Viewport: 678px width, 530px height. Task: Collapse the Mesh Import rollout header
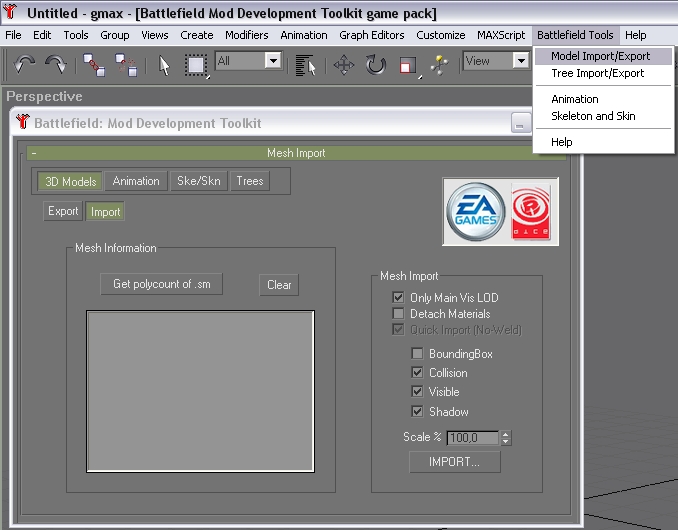pyautogui.click(x=296, y=153)
